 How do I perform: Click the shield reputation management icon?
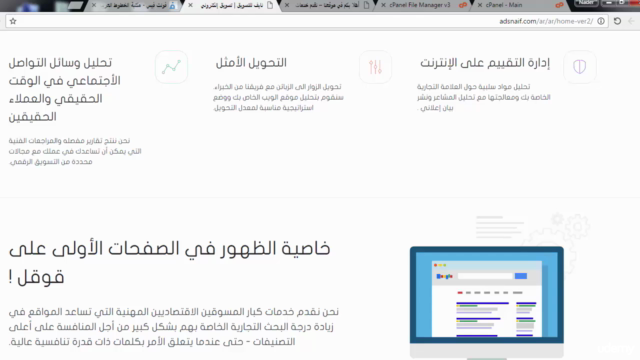tap(580, 67)
